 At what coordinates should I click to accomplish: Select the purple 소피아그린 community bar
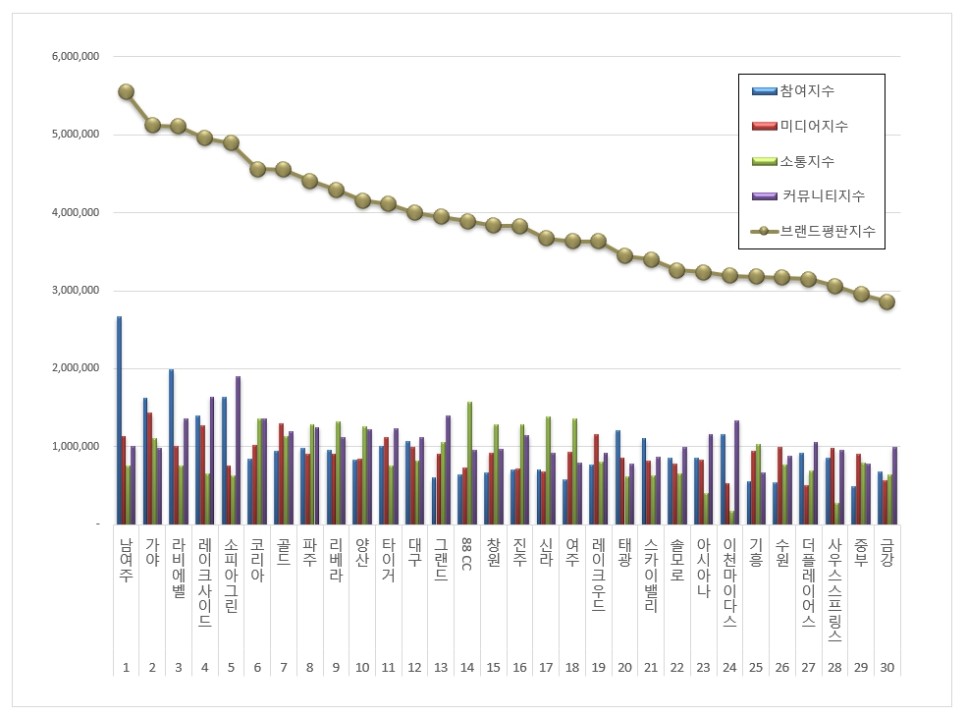(238, 450)
